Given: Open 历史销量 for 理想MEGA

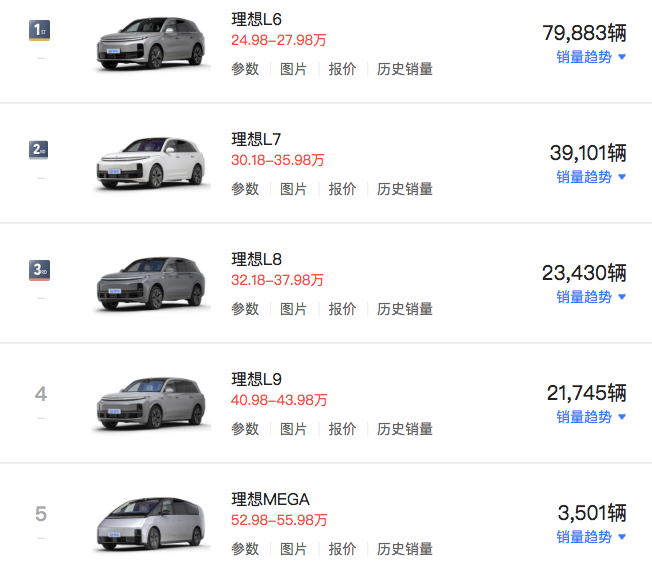Looking at the screenshot, I should point(405,549).
